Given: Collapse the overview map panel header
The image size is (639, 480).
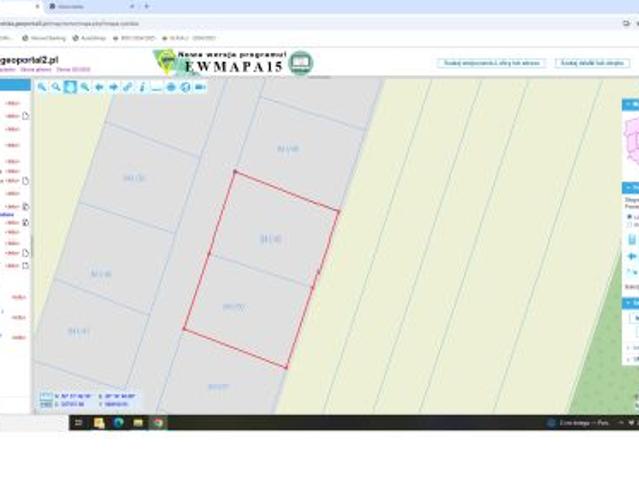Looking at the screenshot, I should [x=630, y=104].
